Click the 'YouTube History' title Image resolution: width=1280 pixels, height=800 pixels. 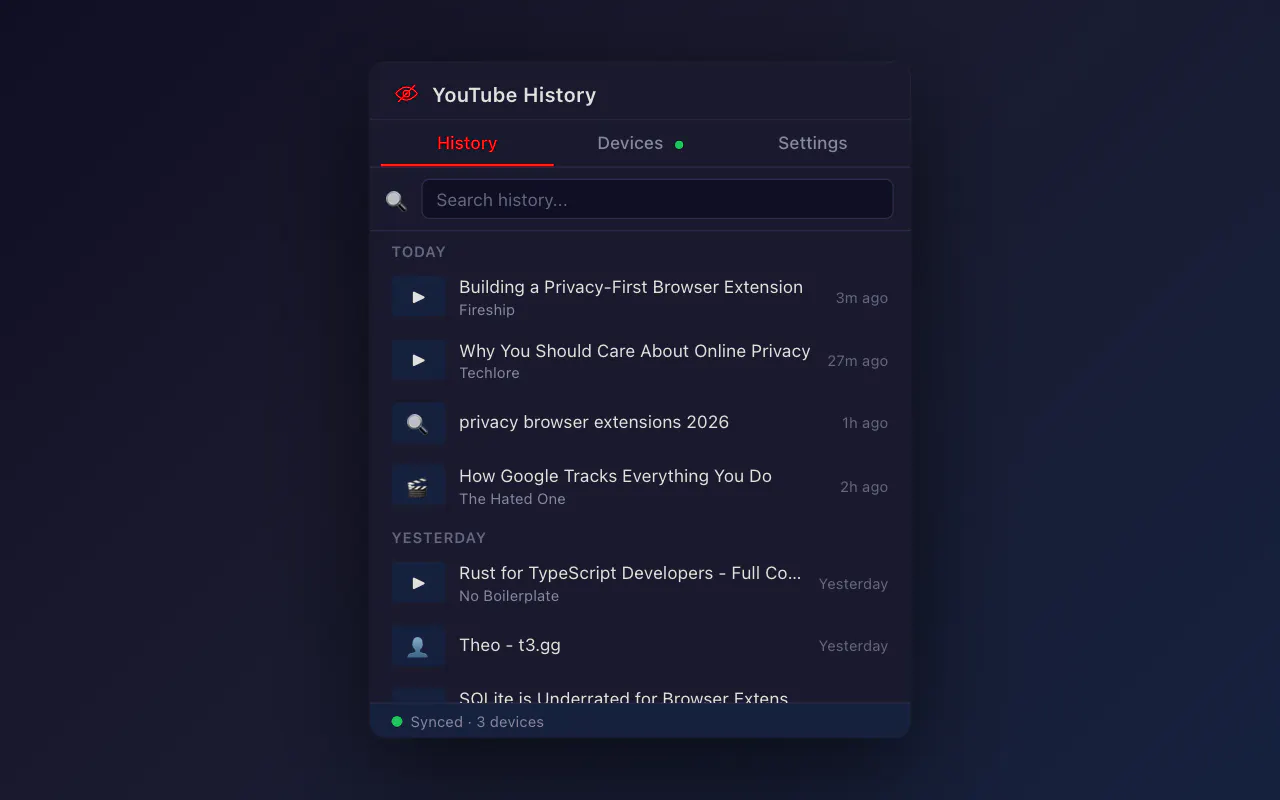[514, 95]
